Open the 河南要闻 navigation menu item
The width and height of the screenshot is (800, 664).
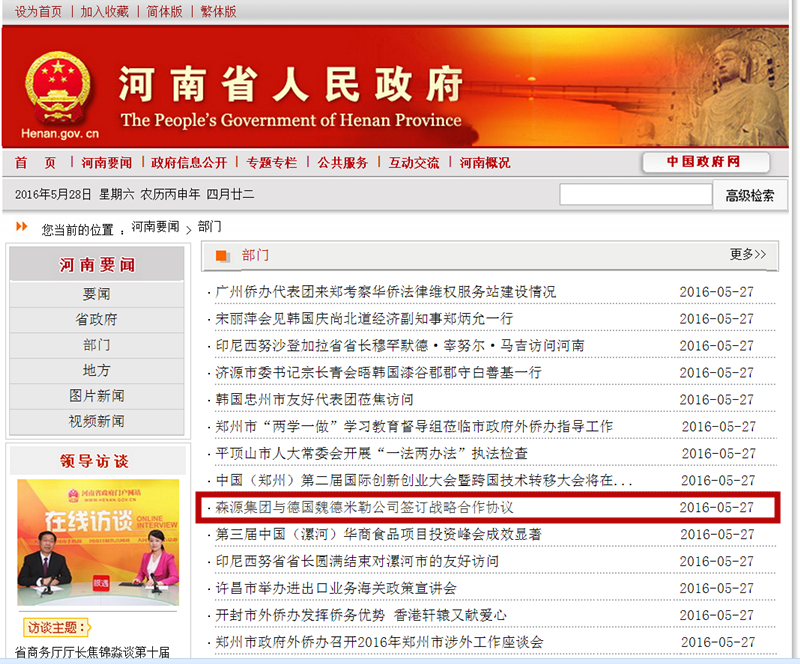pyautogui.click(x=106, y=163)
